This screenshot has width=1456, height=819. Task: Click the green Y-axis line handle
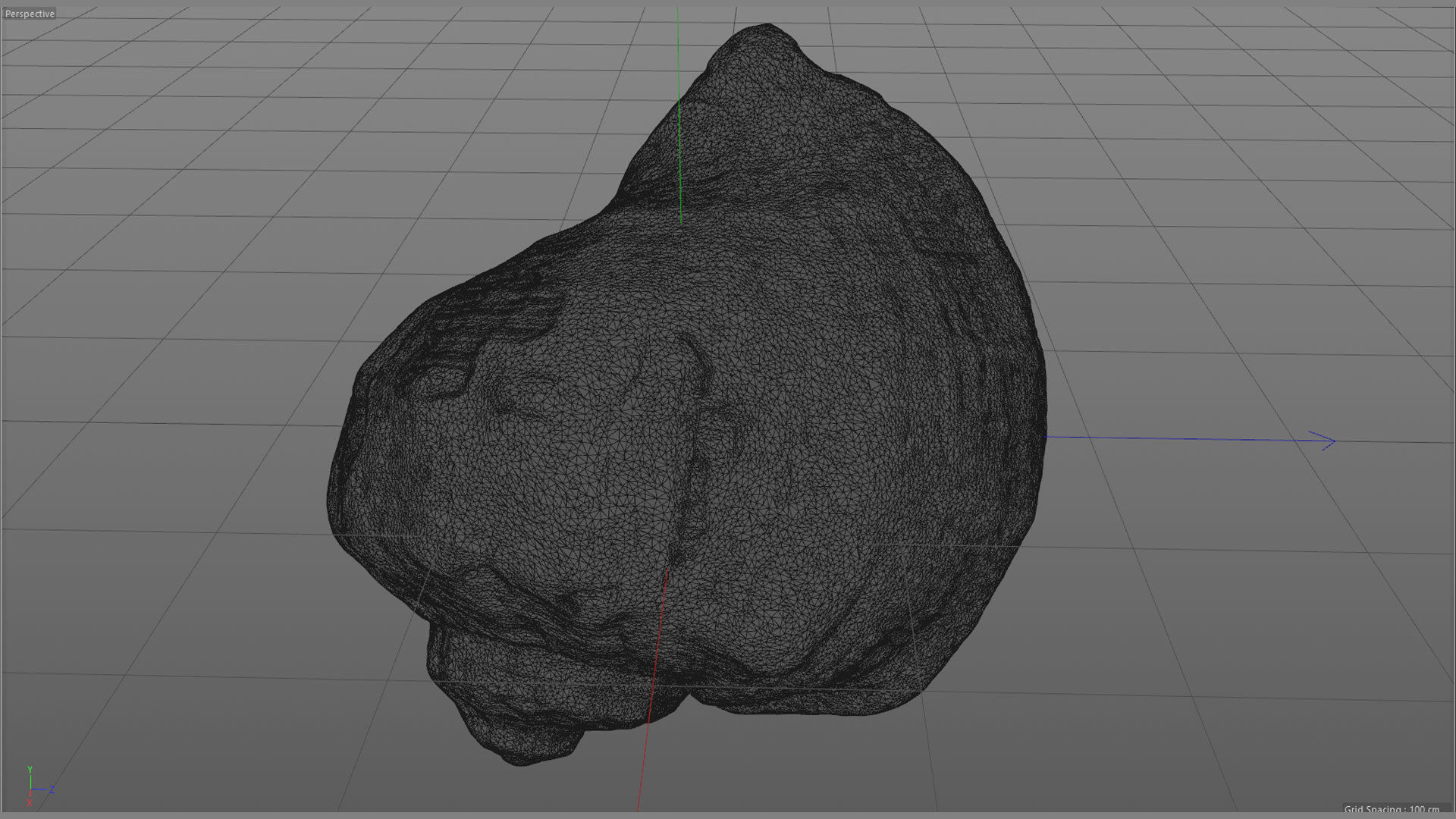(679, 115)
